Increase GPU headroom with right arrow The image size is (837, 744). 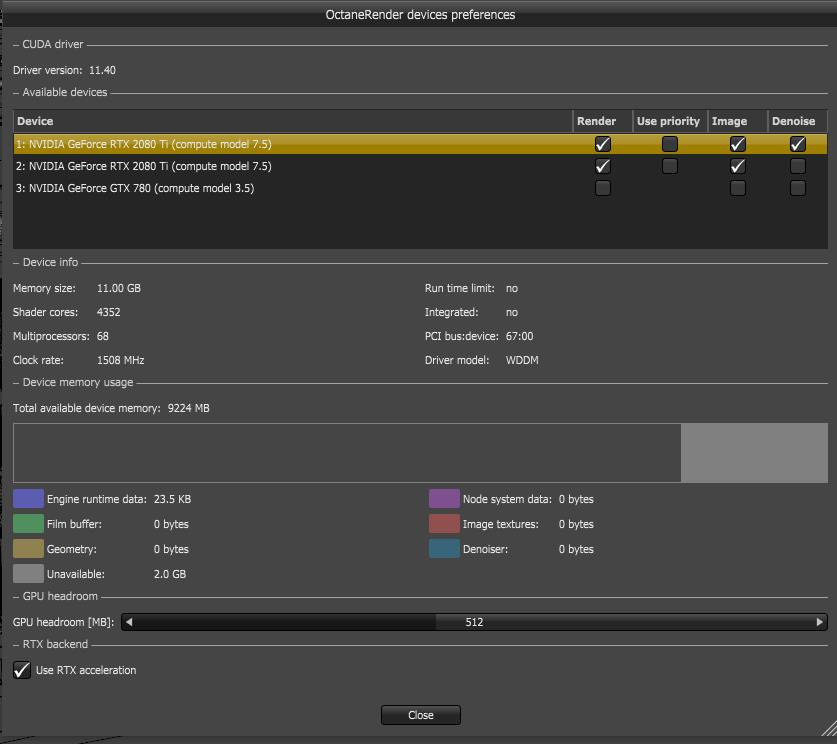tap(819, 622)
